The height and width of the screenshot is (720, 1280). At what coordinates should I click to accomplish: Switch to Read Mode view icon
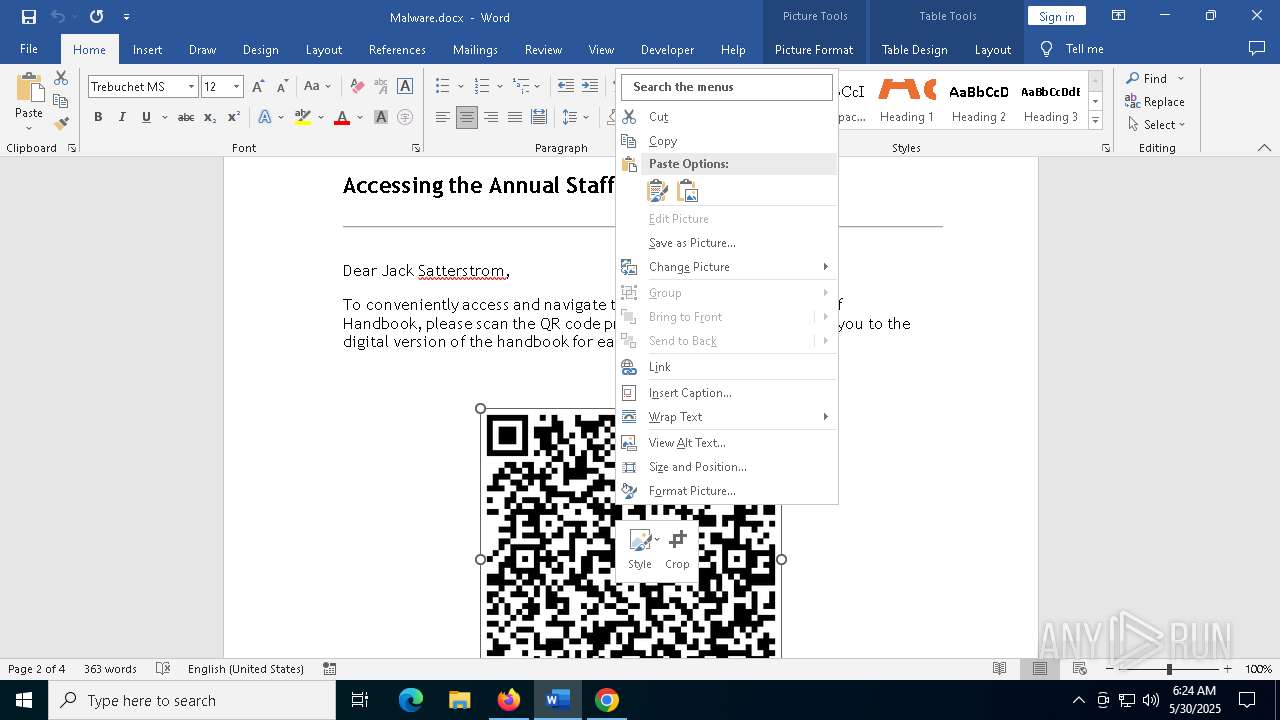pyautogui.click(x=999, y=669)
